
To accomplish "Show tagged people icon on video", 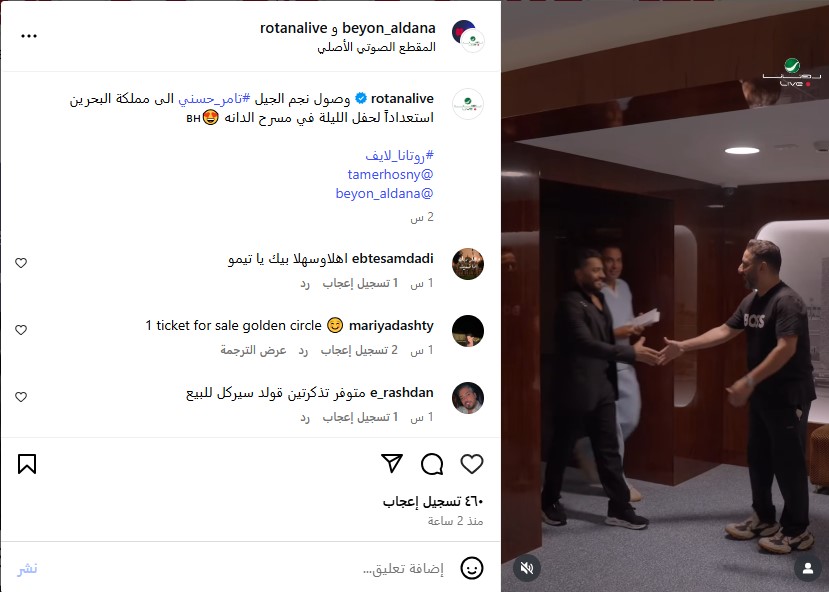I will coord(808,568).
